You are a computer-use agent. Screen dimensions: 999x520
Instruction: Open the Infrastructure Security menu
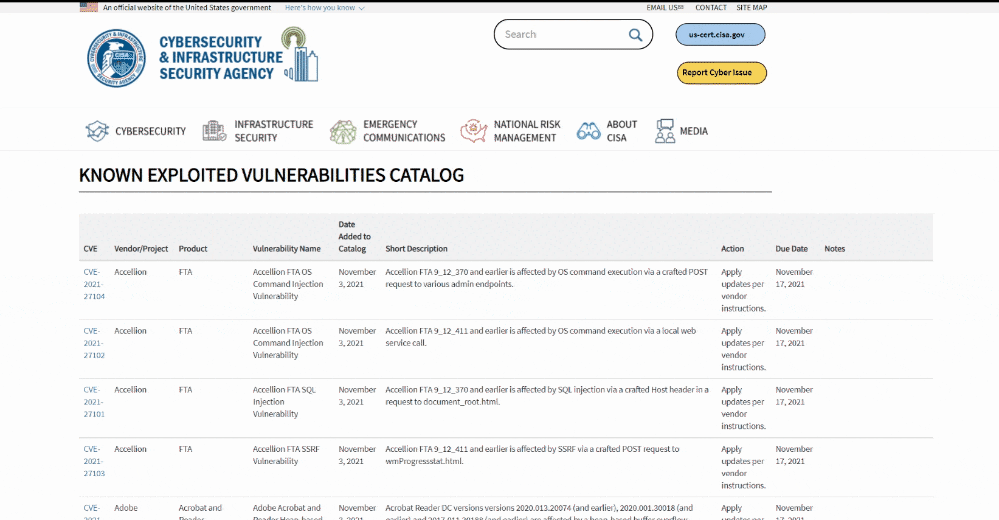273,131
